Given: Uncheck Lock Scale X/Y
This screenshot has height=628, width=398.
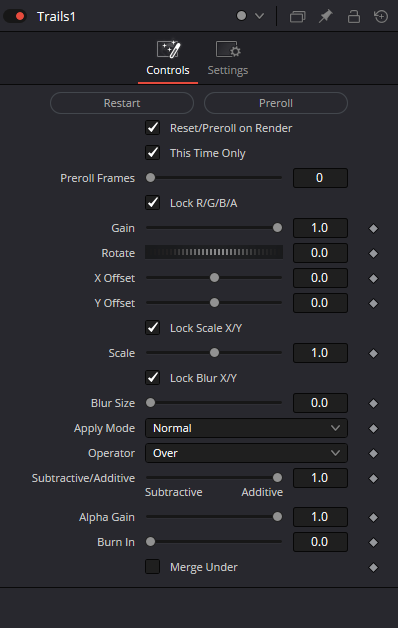Looking at the screenshot, I should click(x=153, y=328).
